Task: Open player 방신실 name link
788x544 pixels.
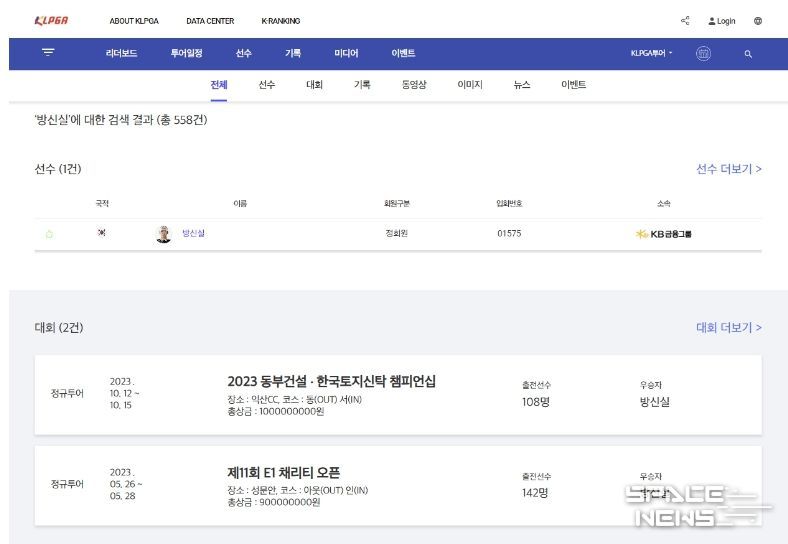Action: (x=193, y=234)
